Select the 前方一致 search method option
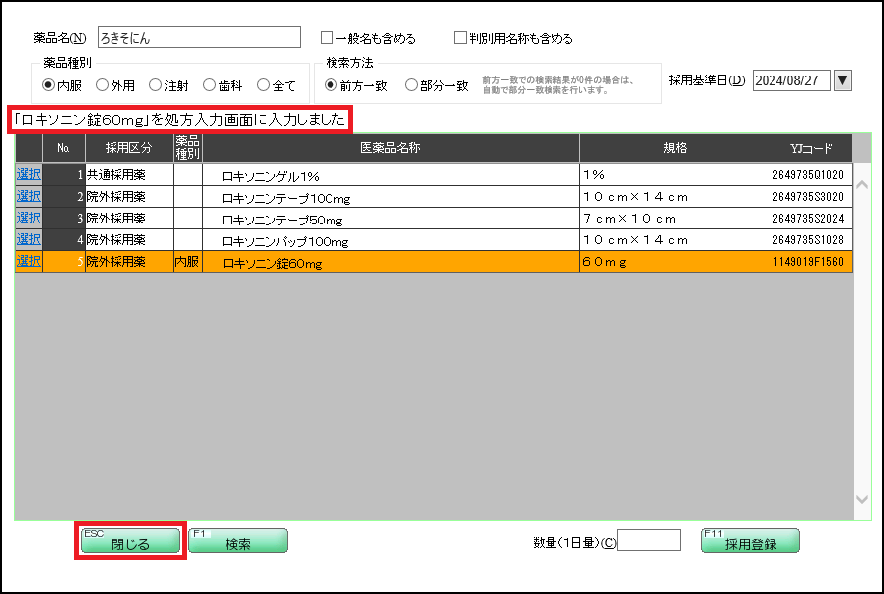The image size is (884, 594). (333, 86)
